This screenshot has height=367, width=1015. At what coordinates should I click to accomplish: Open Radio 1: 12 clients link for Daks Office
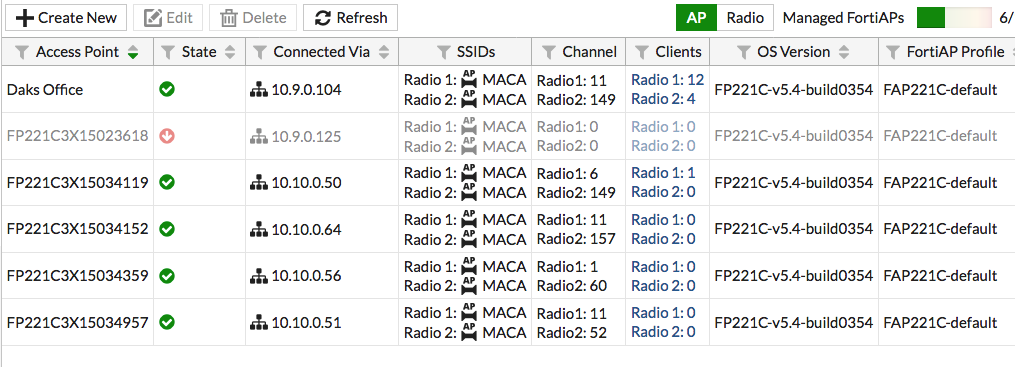tap(667, 80)
